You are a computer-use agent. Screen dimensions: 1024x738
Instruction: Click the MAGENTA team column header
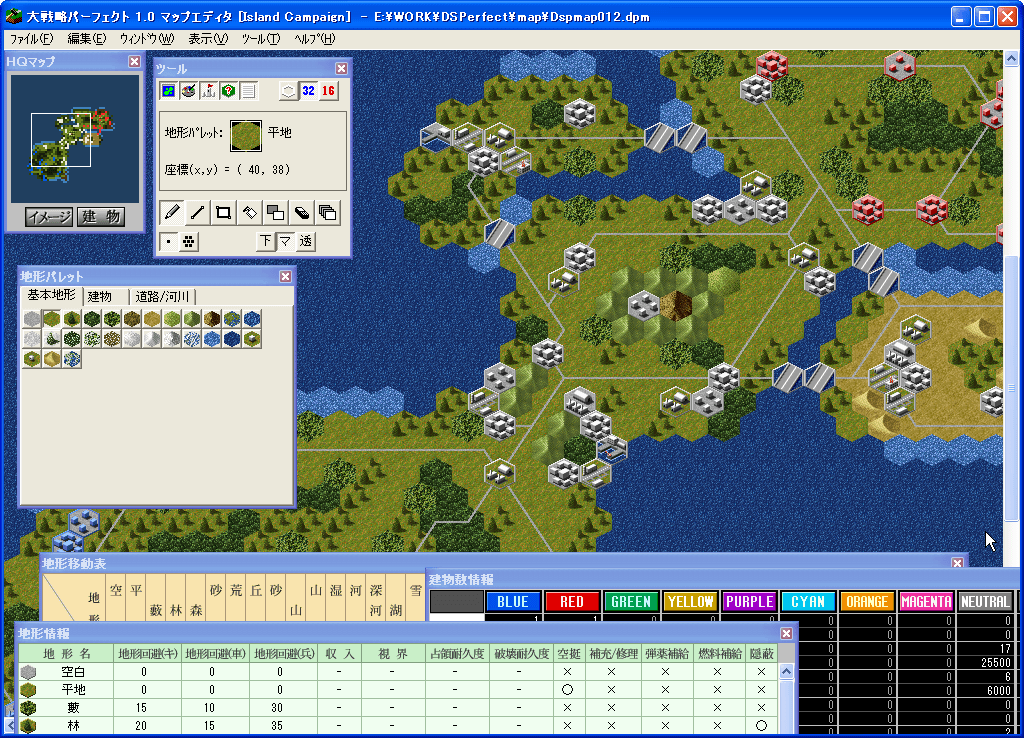[926, 602]
